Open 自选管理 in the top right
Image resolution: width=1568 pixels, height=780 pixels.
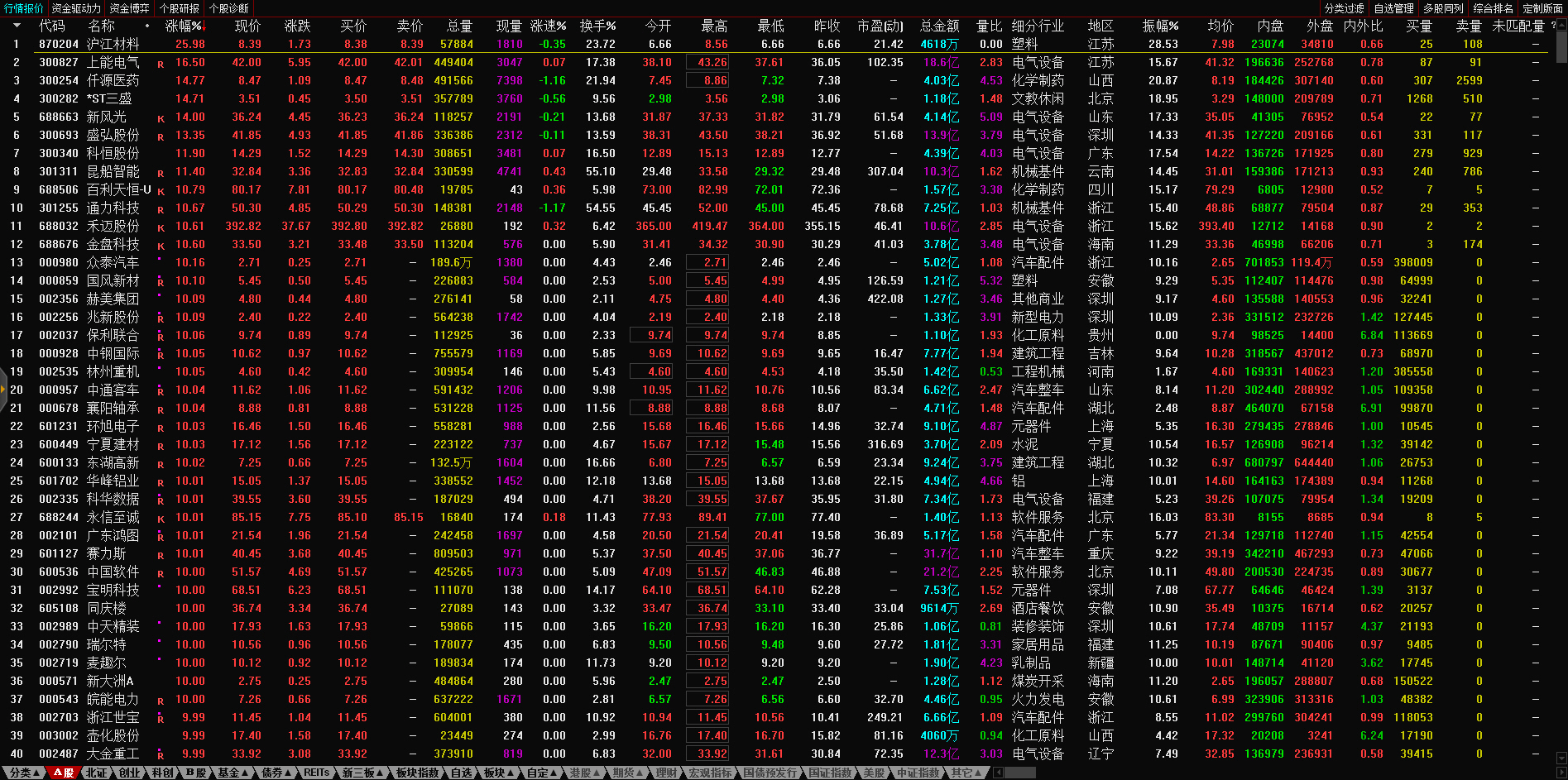(1393, 8)
